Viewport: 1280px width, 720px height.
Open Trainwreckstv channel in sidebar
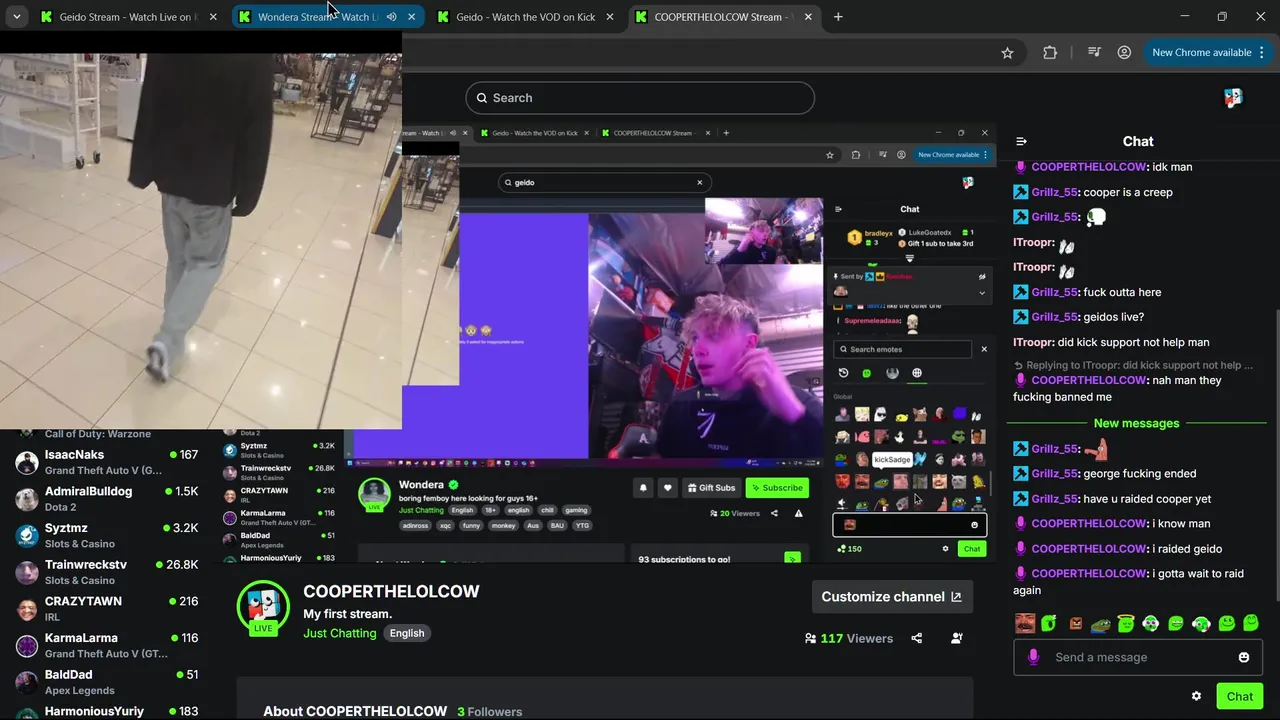(x=105, y=572)
